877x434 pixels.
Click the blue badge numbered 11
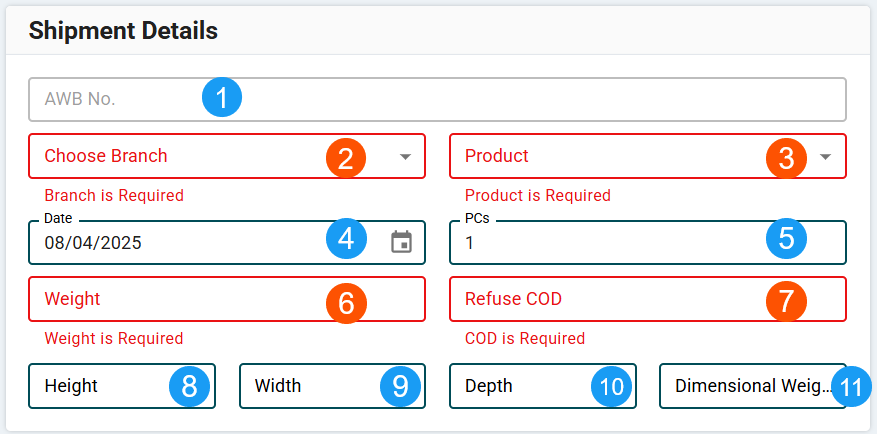851,386
